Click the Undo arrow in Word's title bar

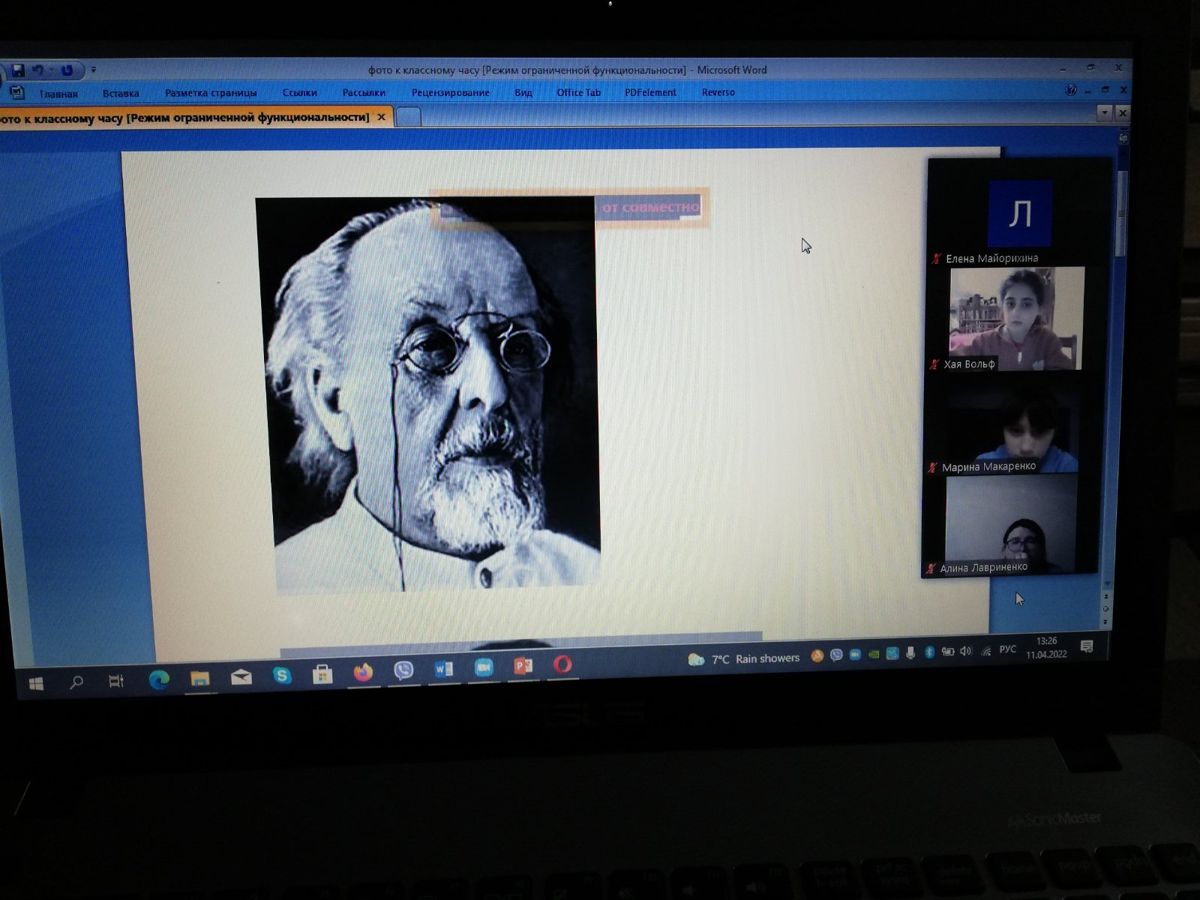(40, 70)
